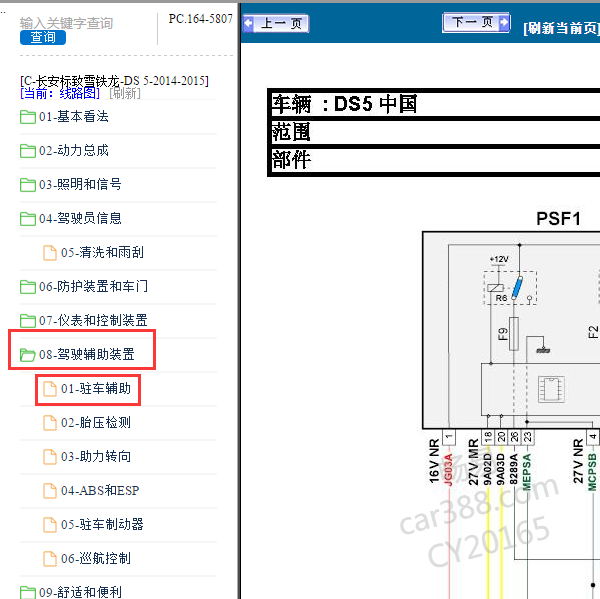The height and width of the screenshot is (599, 600).
Task: Click the PSF1 label in diagram
Action: (558, 219)
